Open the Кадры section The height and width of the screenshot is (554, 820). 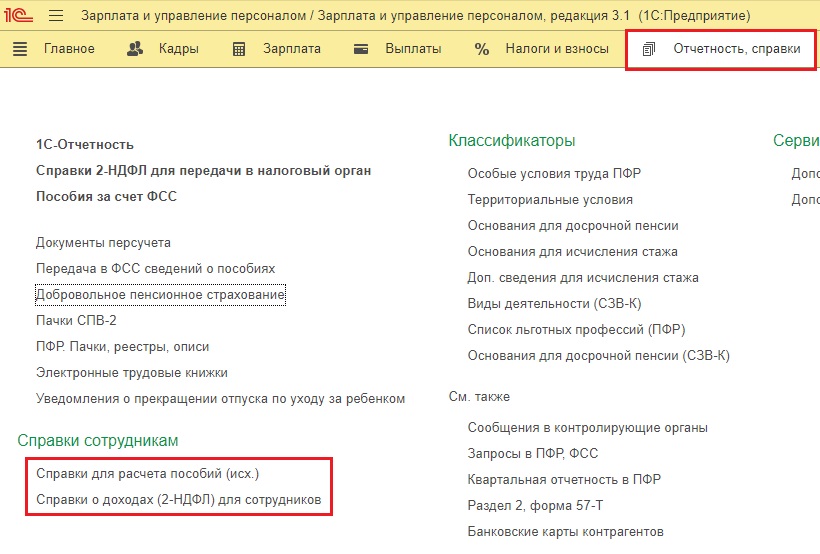pyautogui.click(x=179, y=49)
